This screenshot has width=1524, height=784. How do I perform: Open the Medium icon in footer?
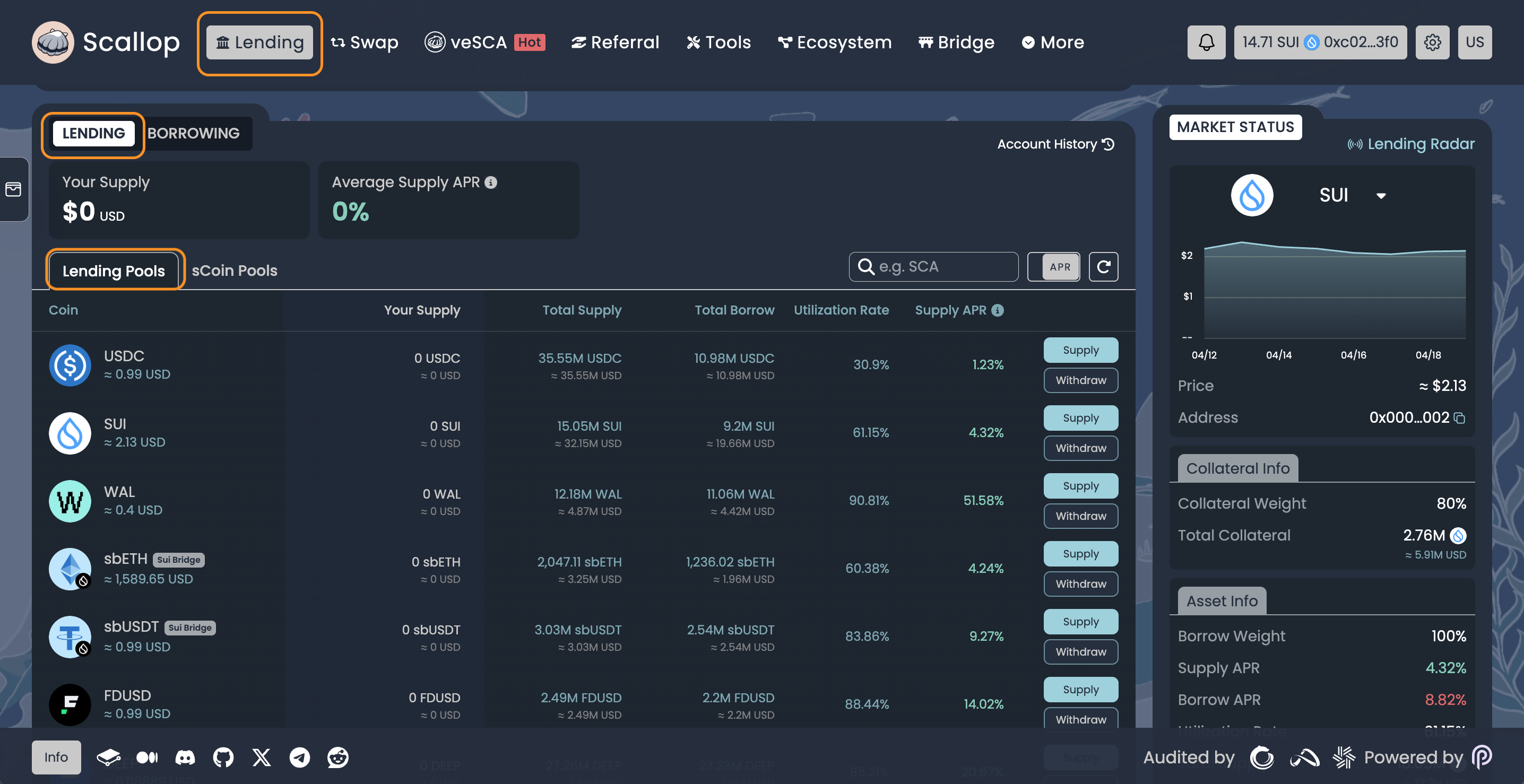[146, 757]
